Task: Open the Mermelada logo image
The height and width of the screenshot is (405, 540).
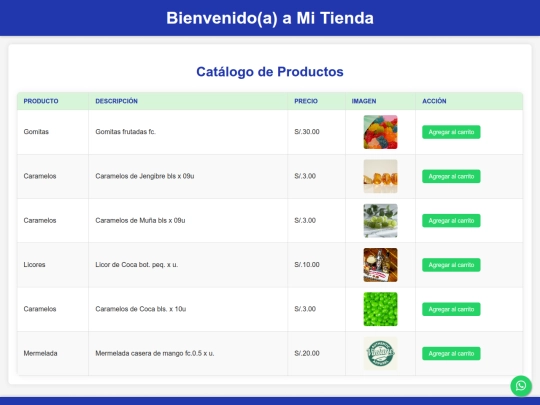Action: [x=380, y=353]
